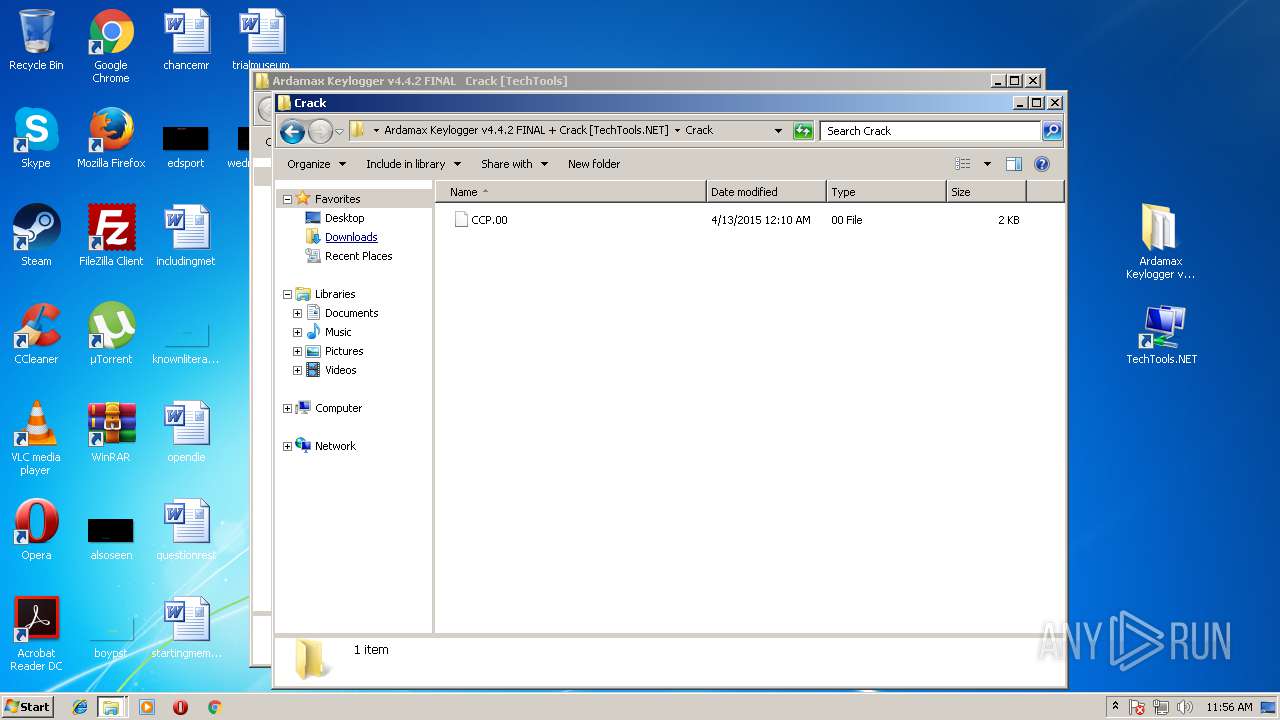Click the Start button
This screenshot has height=720, width=1280.
coord(28,707)
